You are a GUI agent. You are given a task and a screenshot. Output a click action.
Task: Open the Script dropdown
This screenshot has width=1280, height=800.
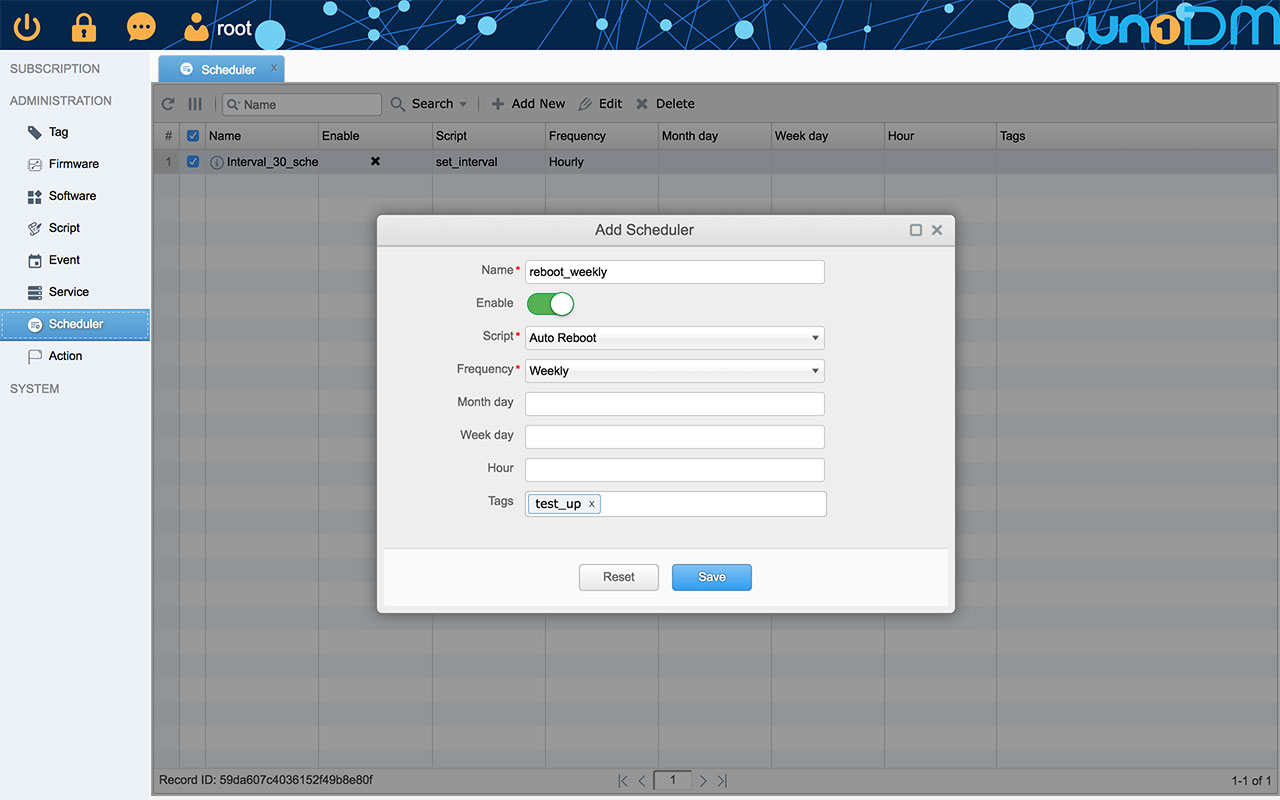(x=674, y=338)
